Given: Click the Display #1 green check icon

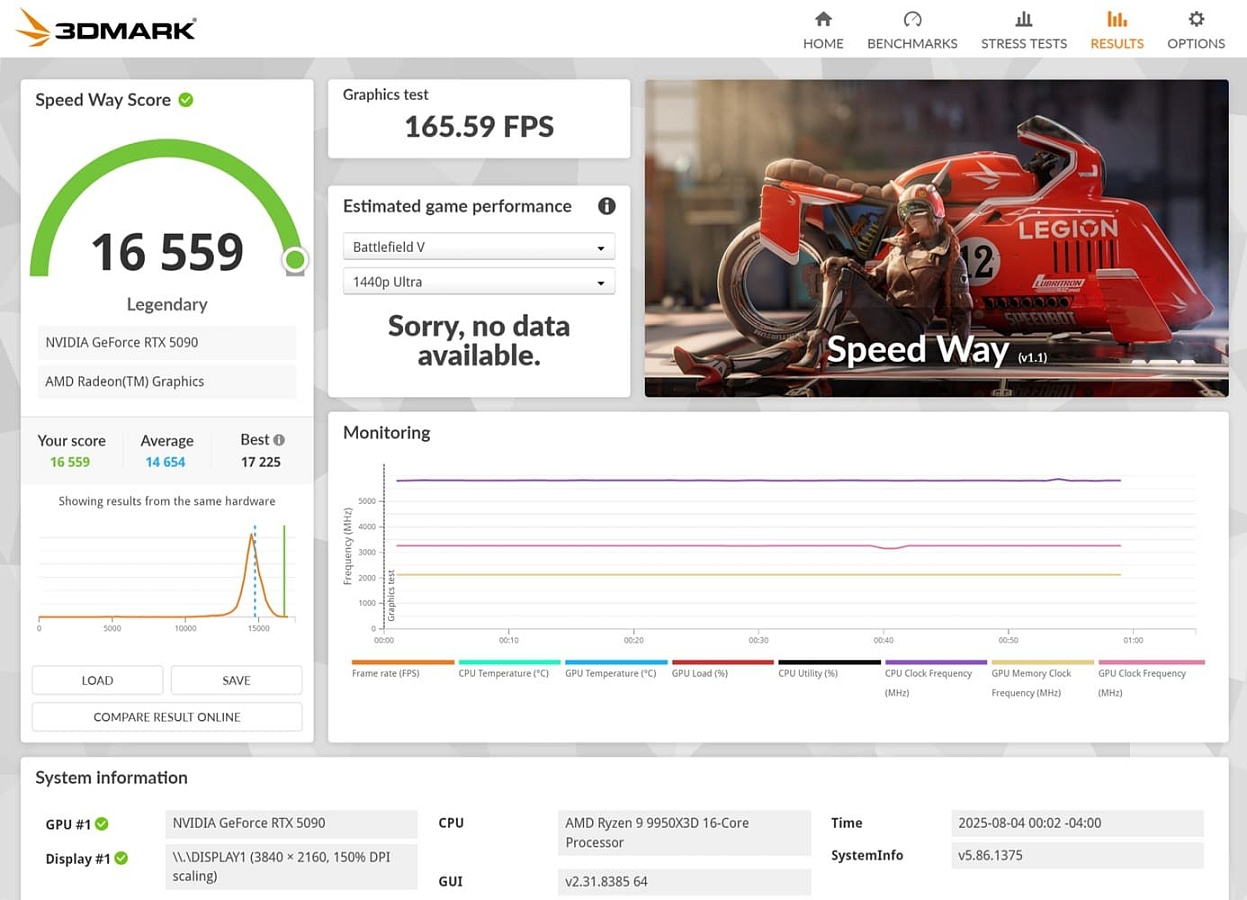Looking at the screenshot, I should [x=121, y=858].
